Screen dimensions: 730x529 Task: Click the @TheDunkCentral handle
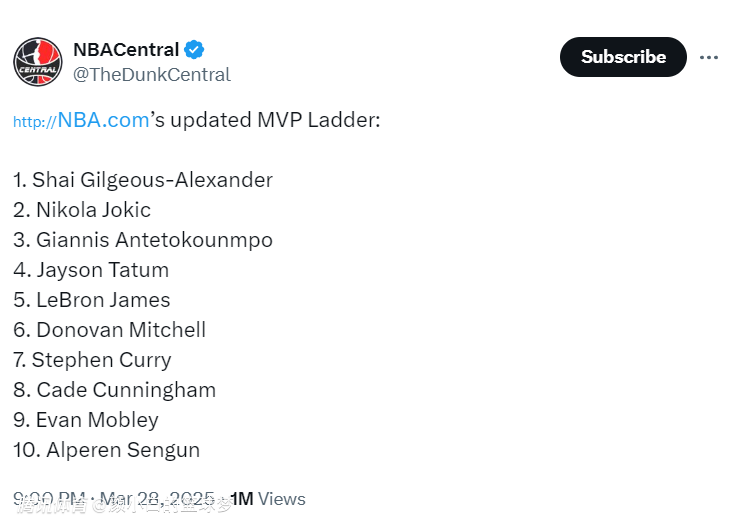pyautogui.click(x=152, y=75)
